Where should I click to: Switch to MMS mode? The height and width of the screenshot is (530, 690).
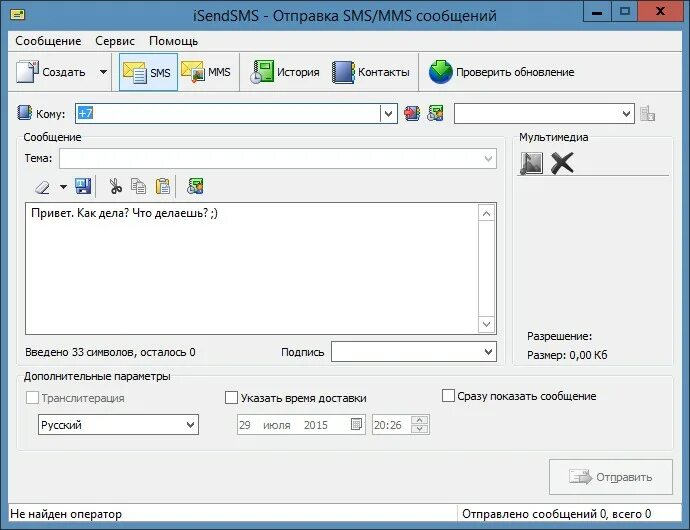(207, 72)
